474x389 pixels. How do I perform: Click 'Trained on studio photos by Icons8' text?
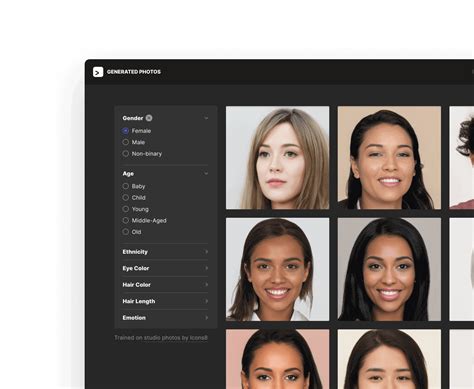click(161, 338)
